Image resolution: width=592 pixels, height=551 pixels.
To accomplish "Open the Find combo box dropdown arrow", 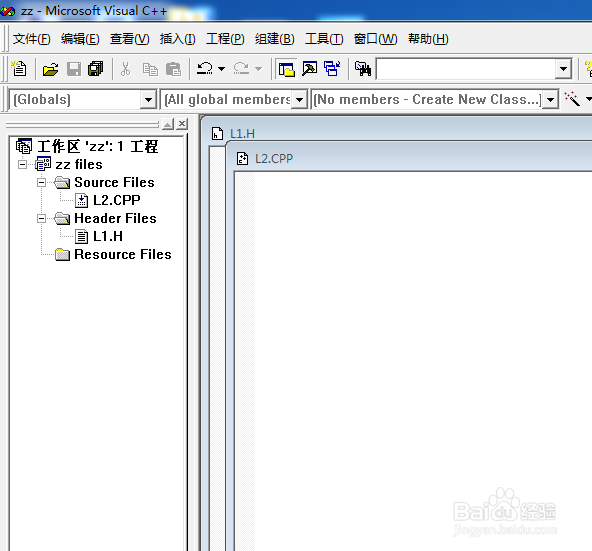I will [563, 69].
